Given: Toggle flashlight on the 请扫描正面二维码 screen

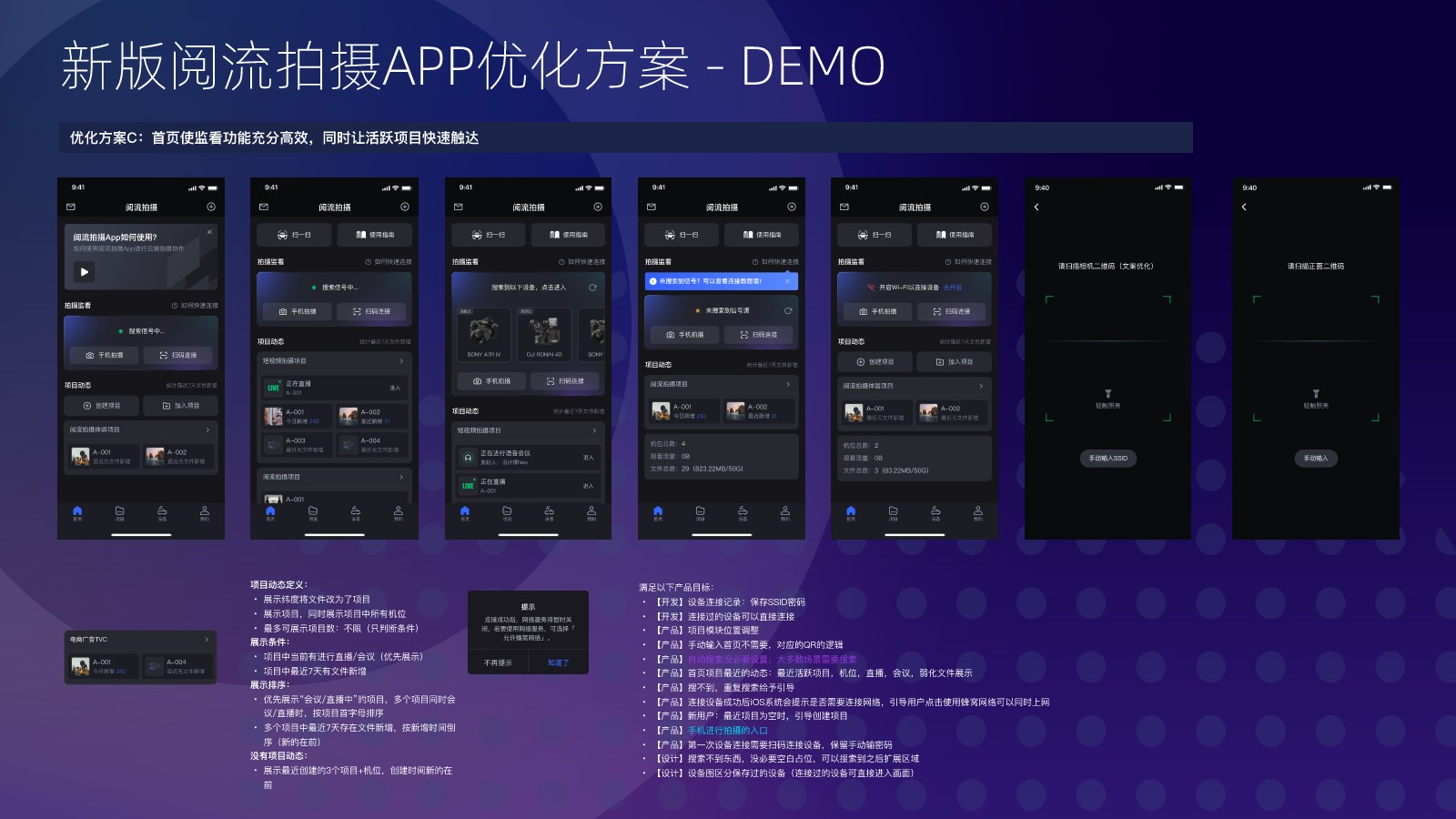Looking at the screenshot, I should click(x=1316, y=399).
